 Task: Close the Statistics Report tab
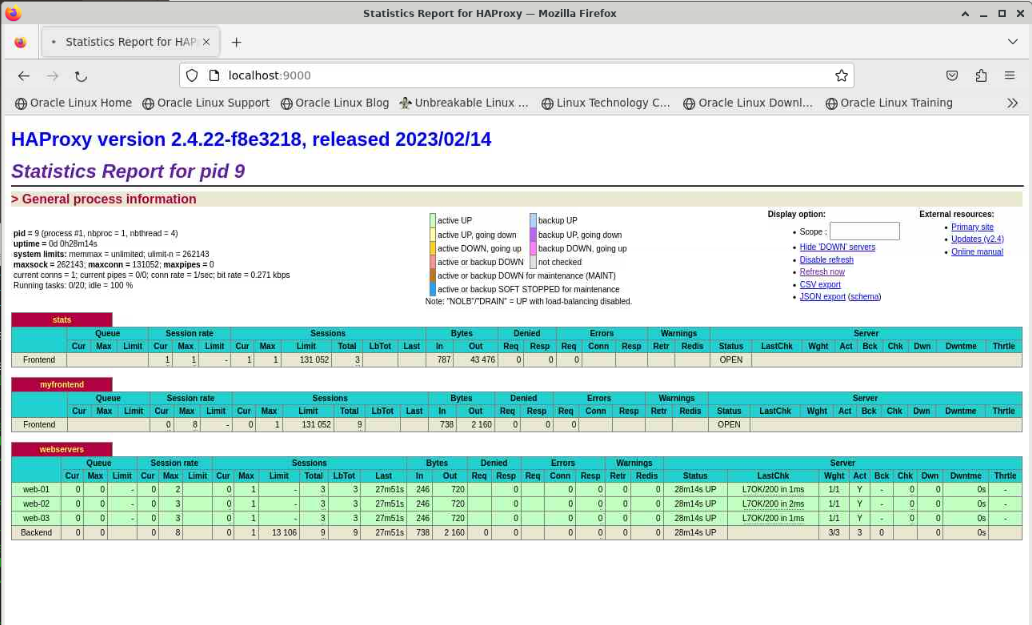tap(207, 42)
